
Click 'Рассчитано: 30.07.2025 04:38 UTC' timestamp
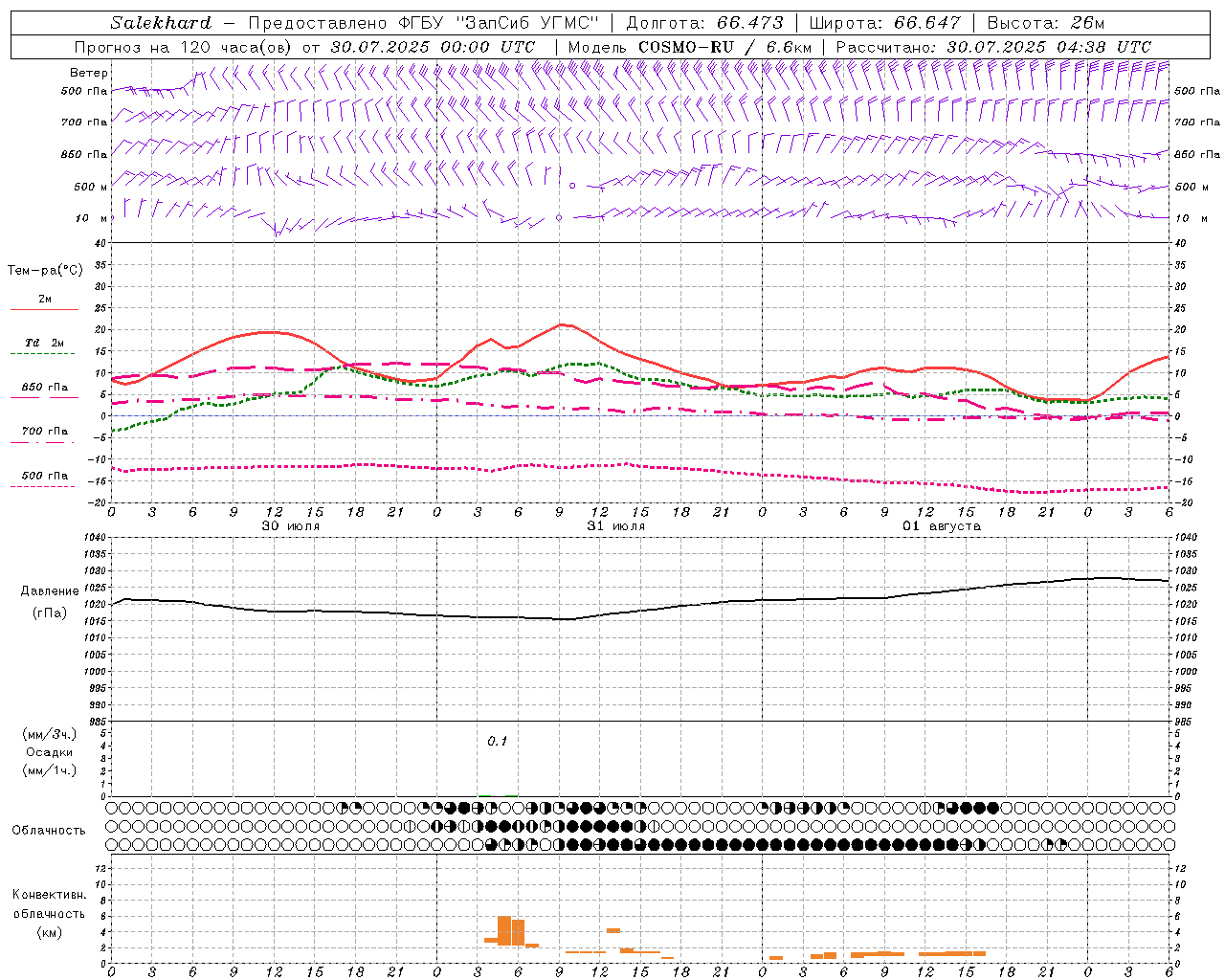[x=993, y=47]
